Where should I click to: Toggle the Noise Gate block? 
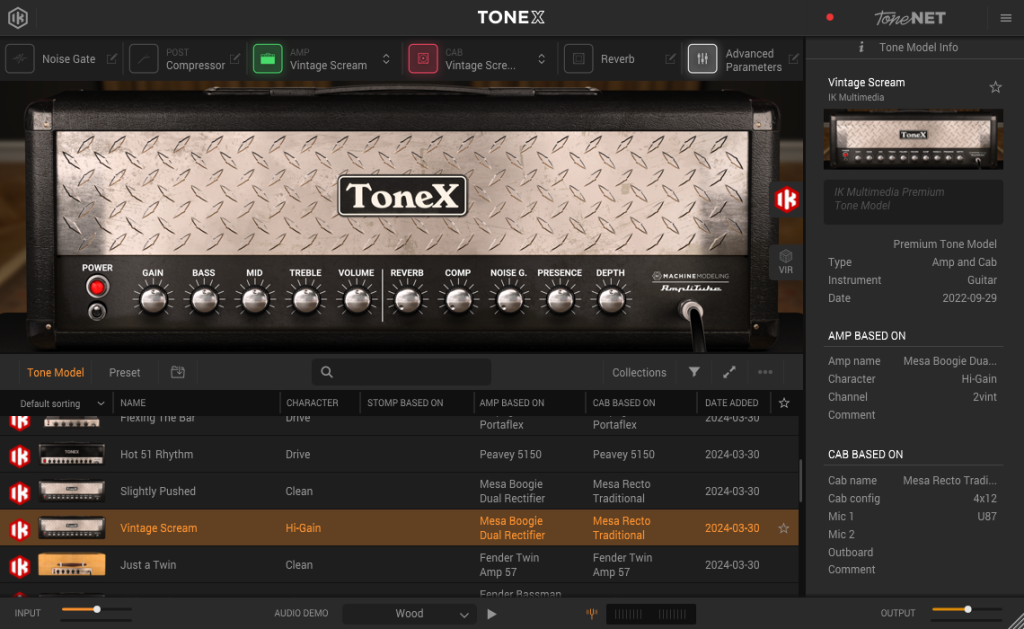(20, 59)
